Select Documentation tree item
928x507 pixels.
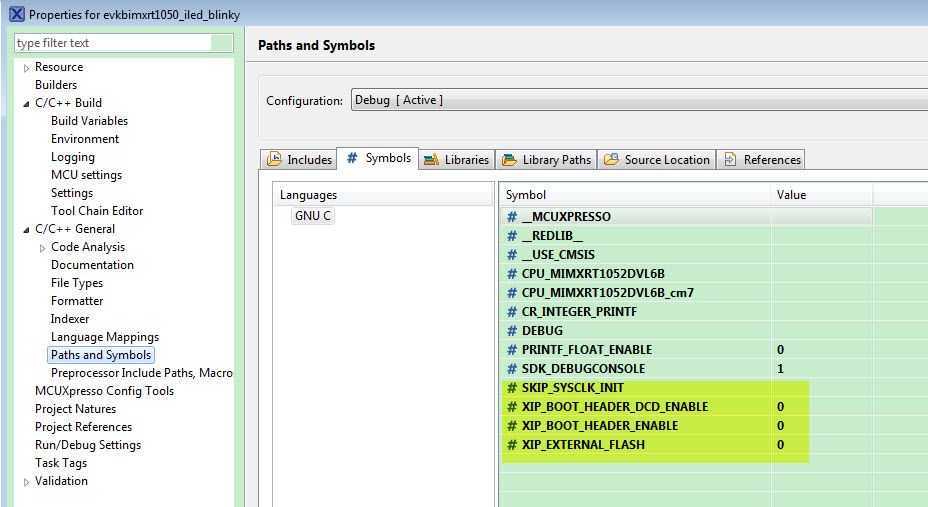92,264
